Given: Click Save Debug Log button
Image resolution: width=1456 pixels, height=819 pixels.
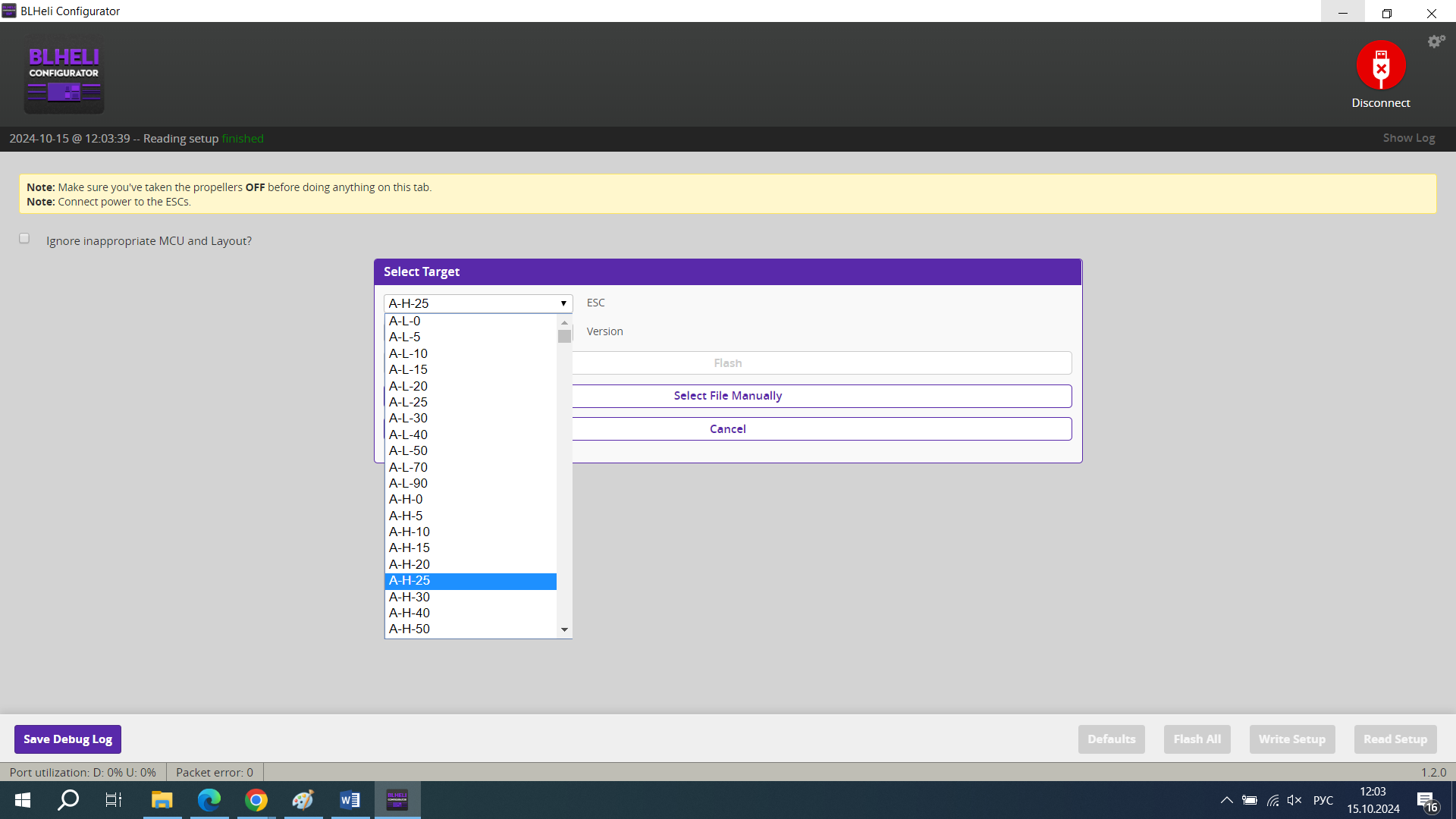Looking at the screenshot, I should (x=67, y=739).
